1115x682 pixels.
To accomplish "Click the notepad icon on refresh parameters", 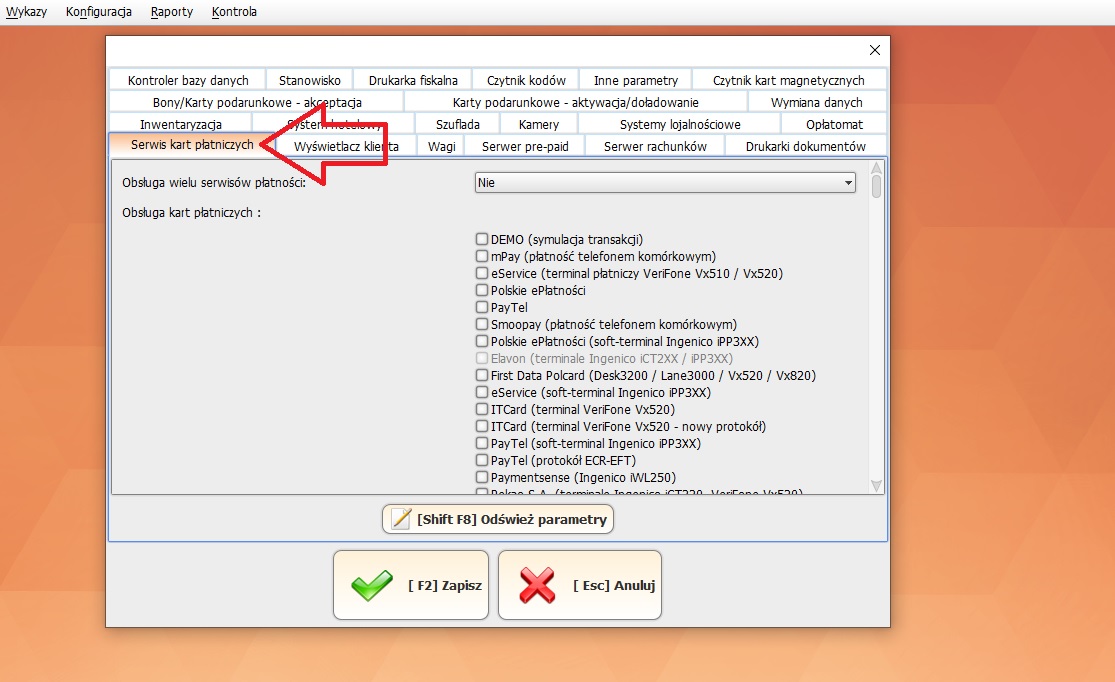I will point(402,519).
